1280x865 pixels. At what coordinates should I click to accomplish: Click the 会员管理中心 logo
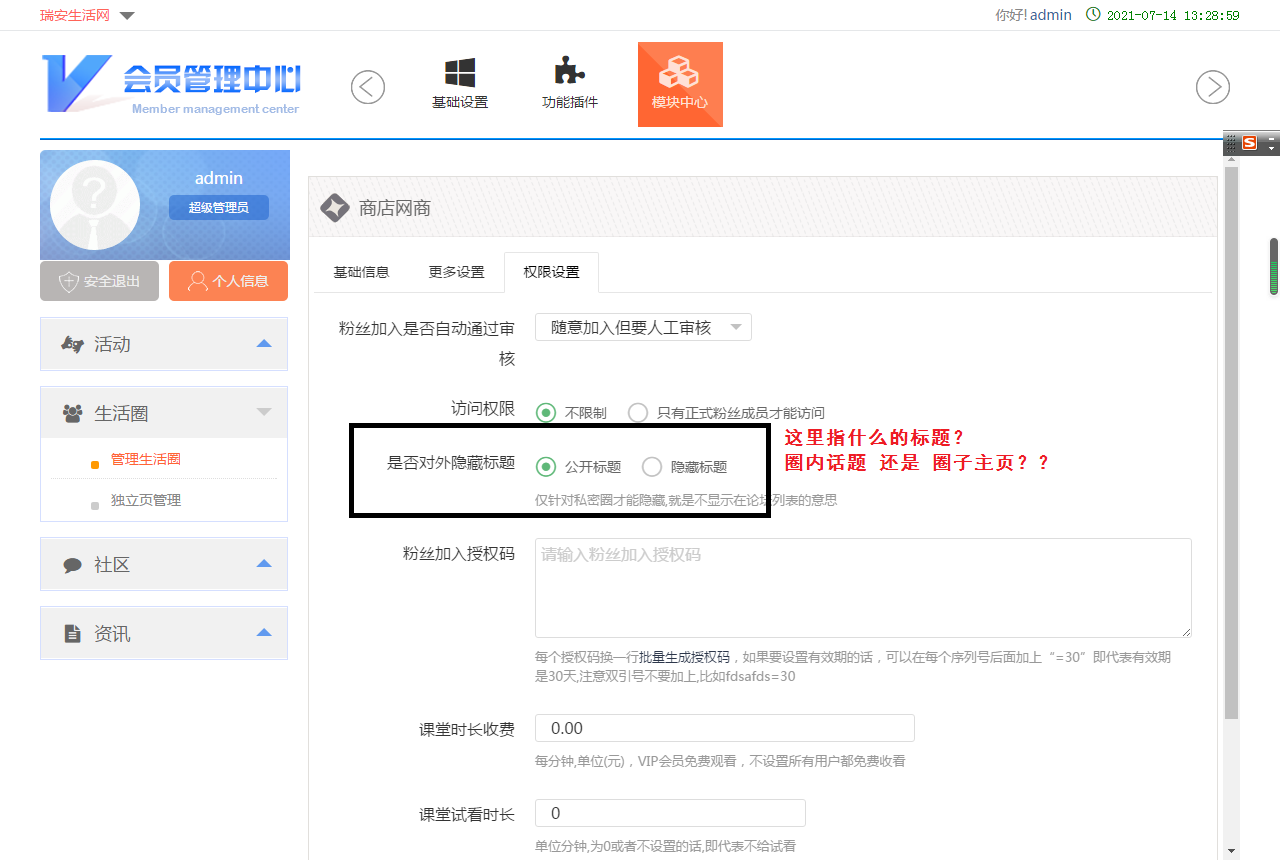tap(171, 84)
